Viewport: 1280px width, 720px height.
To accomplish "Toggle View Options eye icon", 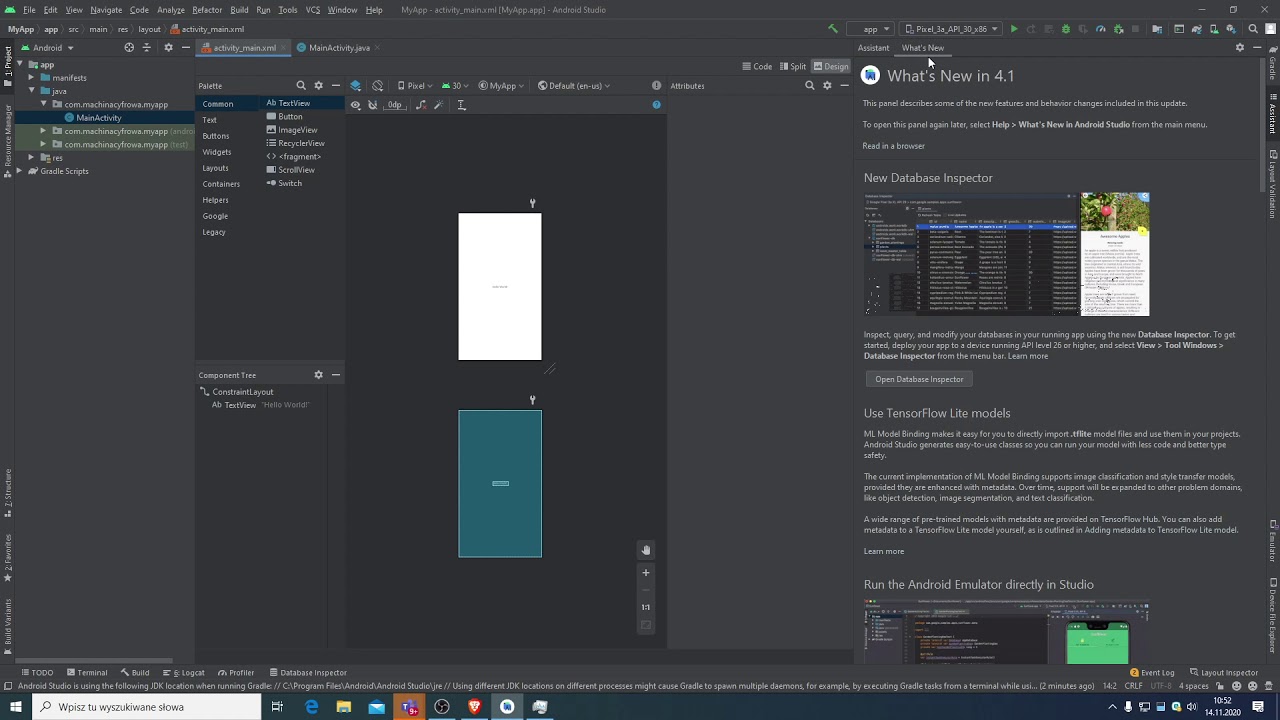I will pos(355,105).
